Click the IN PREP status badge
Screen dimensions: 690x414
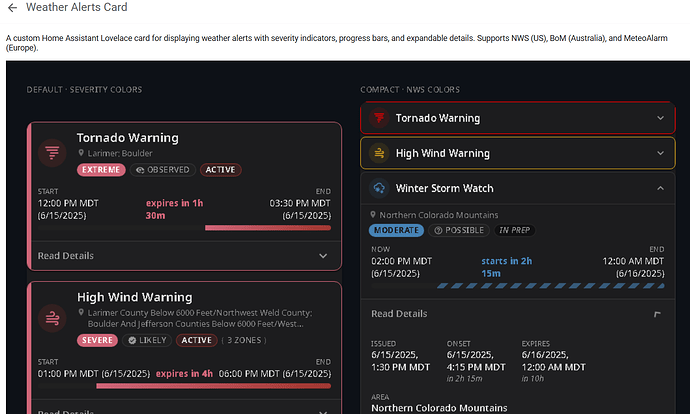pyautogui.click(x=514, y=230)
